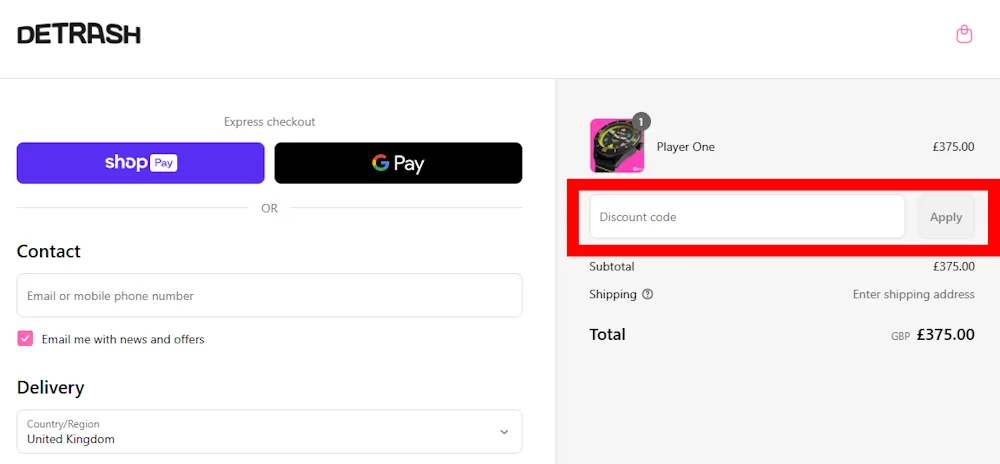Pay with Shop Pay express checkout
1000x464 pixels.
[141, 163]
